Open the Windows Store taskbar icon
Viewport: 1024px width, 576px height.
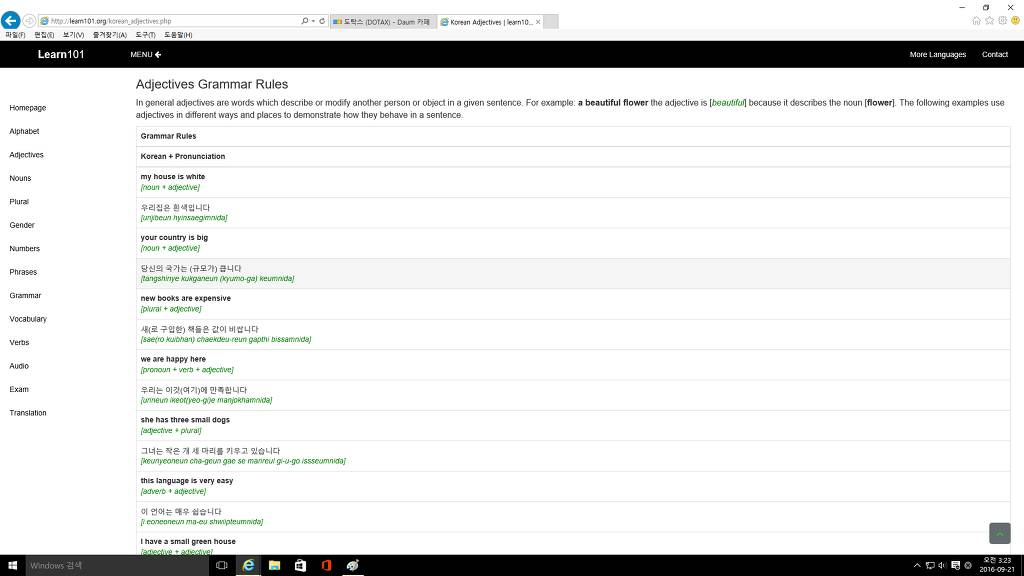tap(300, 565)
